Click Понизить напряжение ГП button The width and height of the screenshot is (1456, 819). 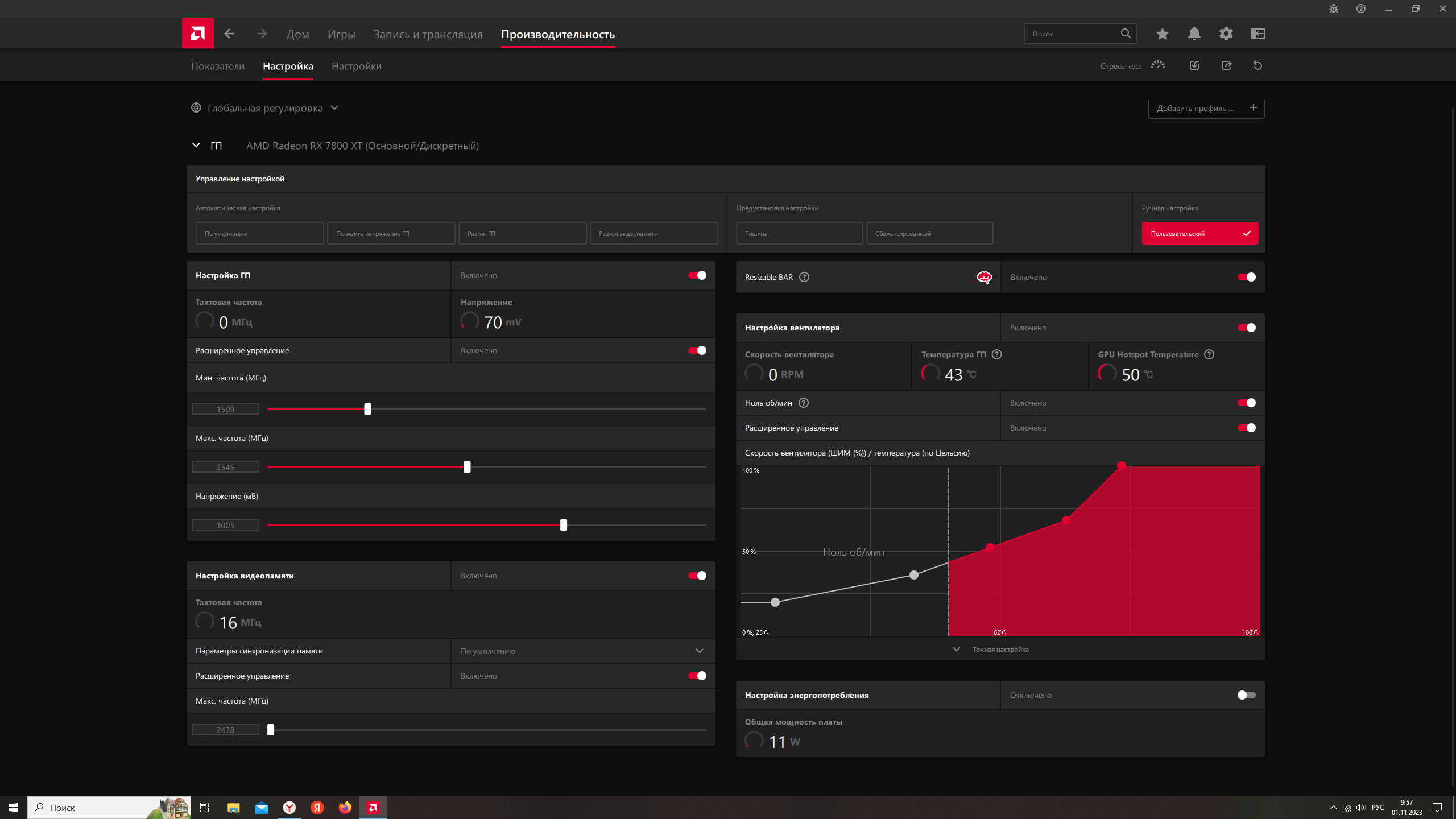tap(391, 233)
